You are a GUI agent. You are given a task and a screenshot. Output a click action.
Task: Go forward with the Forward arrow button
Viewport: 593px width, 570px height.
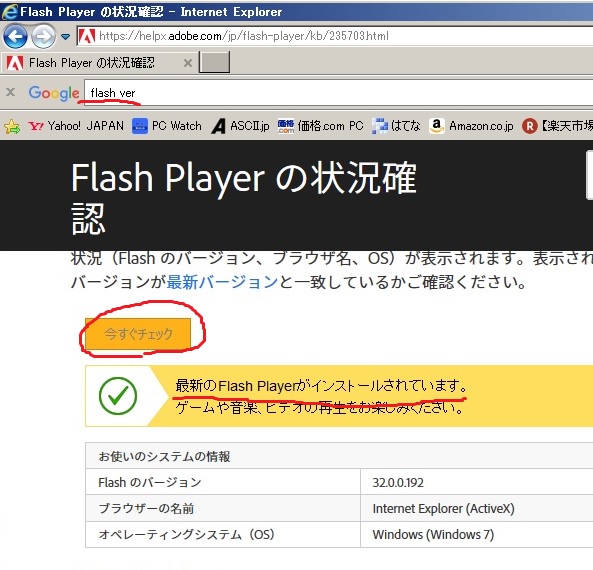[43, 36]
